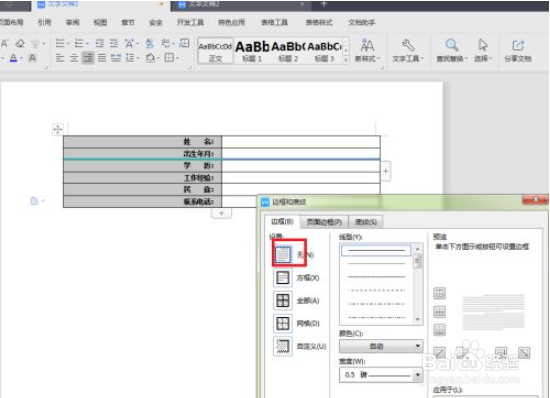Click the Chinese layout A icon
The height and width of the screenshot is (398, 550).
(x=129, y=43)
